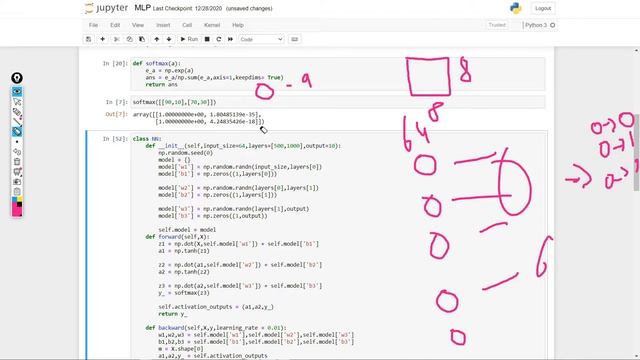Insert a new cell below with plus icon
This screenshot has height=360, width=640.
tap(102, 39)
